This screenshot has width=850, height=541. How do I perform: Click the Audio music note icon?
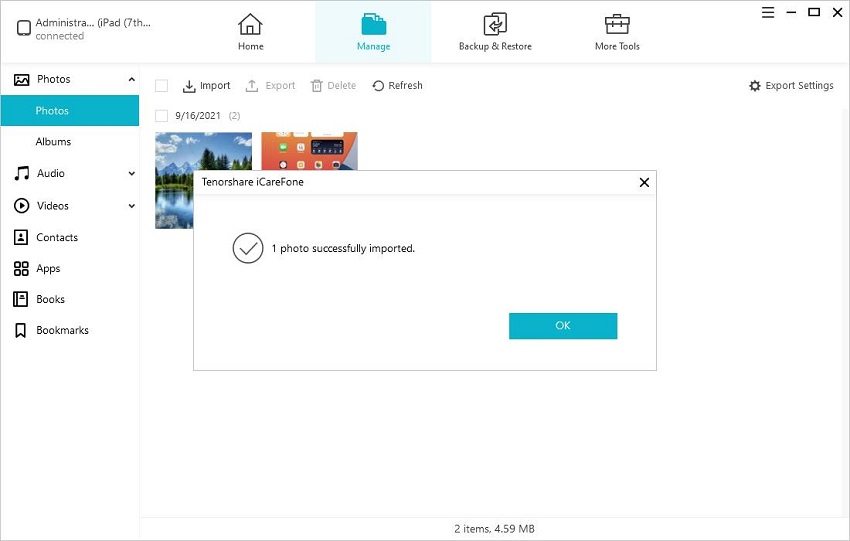(x=21, y=173)
